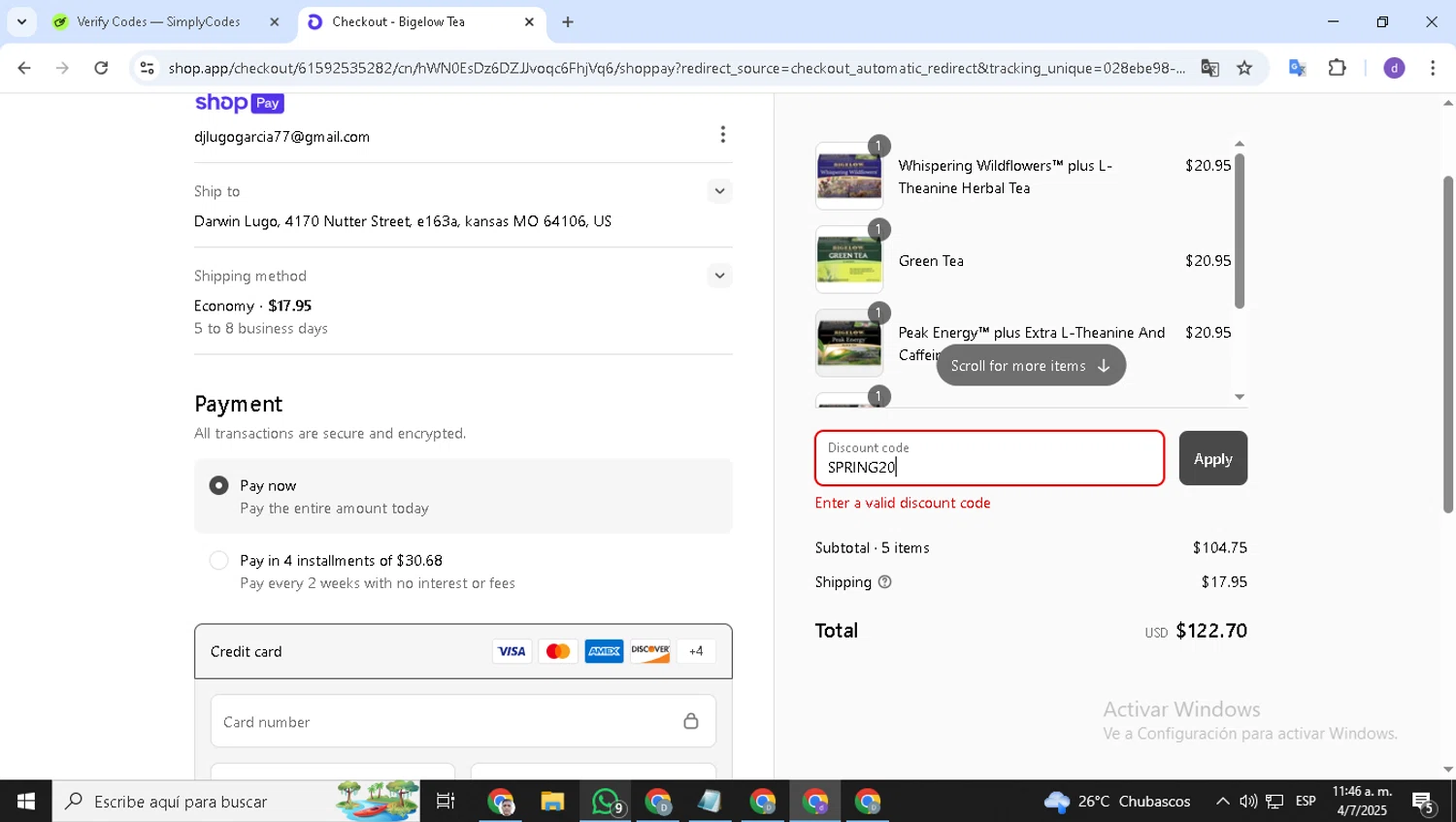This screenshot has width=1456, height=822.
Task: Click the taskbar clock showing 11:46 a. m.
Action: tap(1362, 802)
